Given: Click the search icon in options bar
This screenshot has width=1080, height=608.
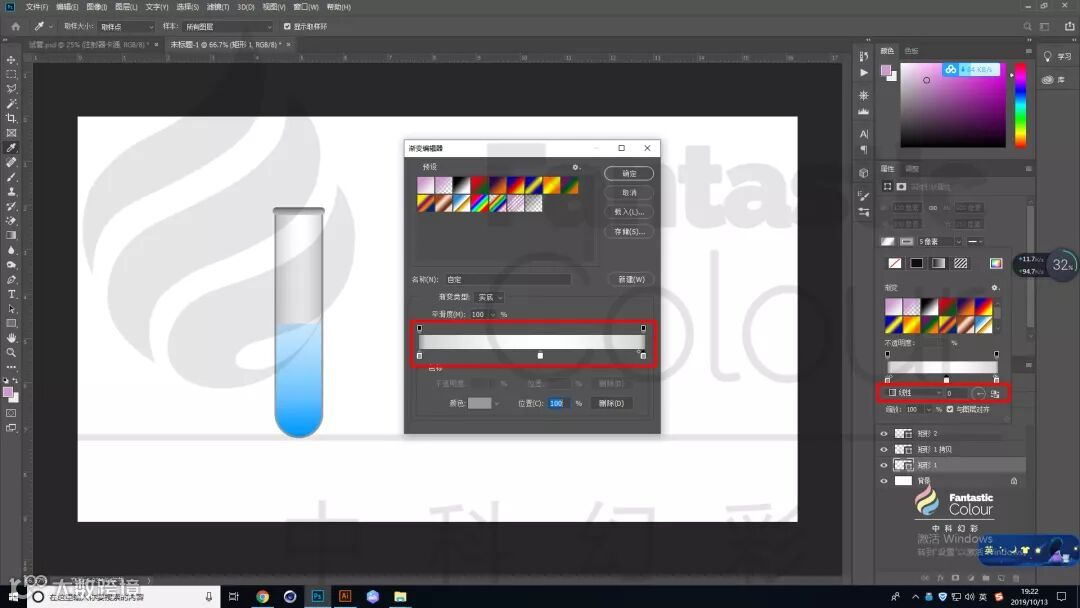Looking at the screenshot, I should click(x=1027, y=26).
